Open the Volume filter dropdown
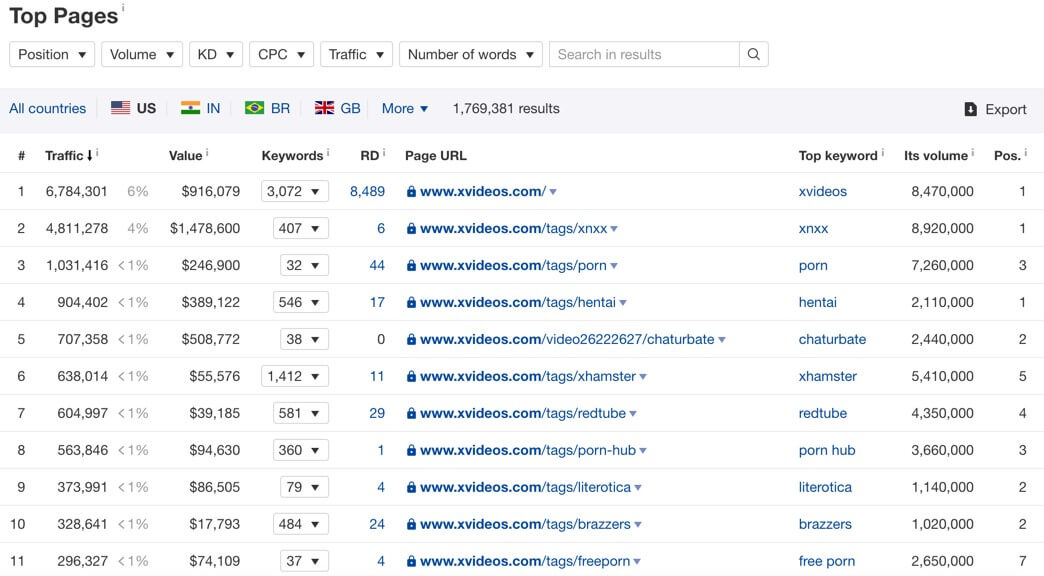1044x576 pixels. 142,55
